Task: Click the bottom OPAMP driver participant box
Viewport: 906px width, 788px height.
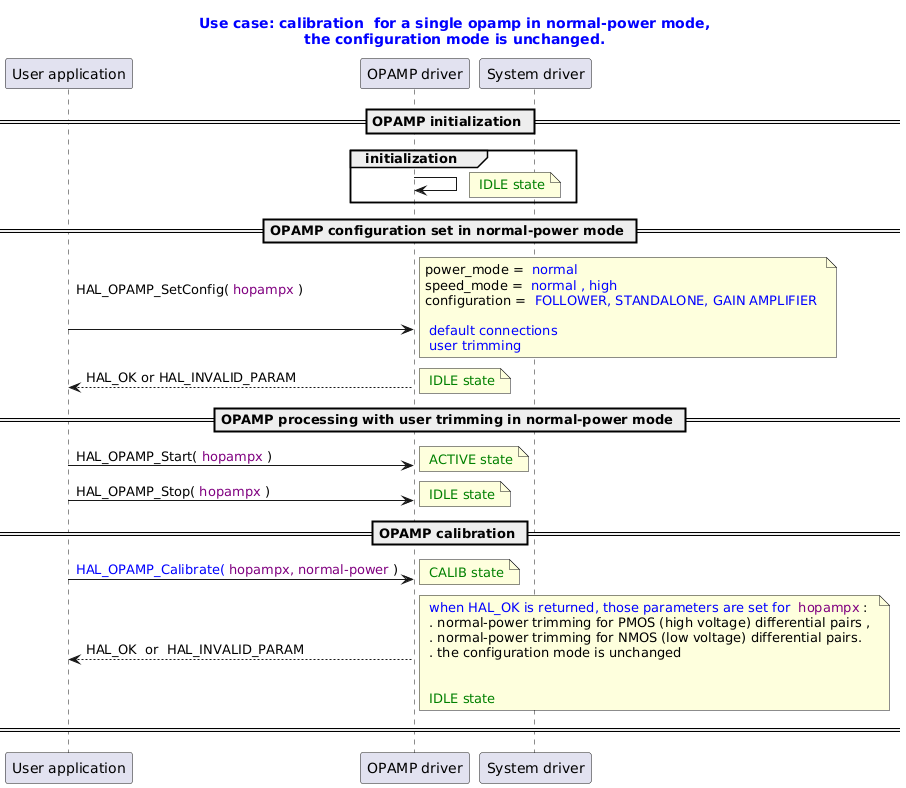Action: [414, 768]
